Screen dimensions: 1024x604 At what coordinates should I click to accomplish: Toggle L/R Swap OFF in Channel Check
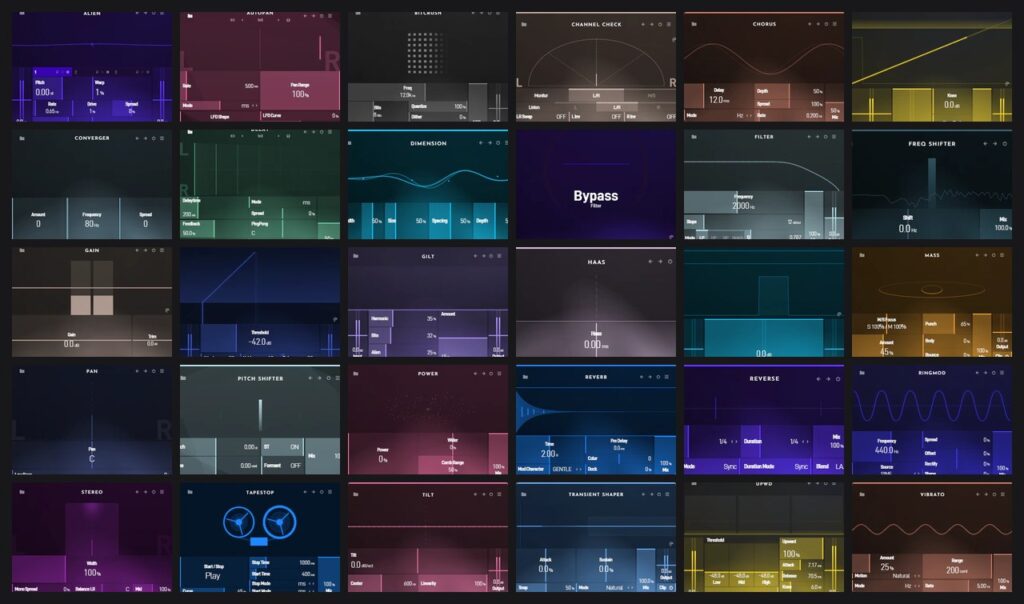(x=560, y=116)
